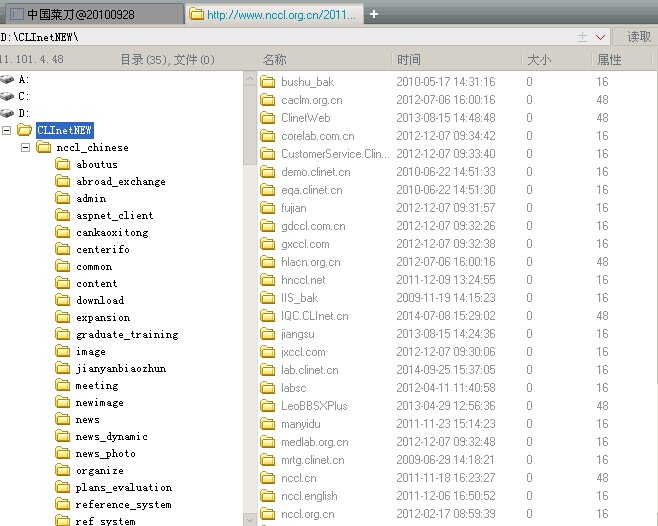Select news_photo in the tree
The image size is (658, 526).
106,453
